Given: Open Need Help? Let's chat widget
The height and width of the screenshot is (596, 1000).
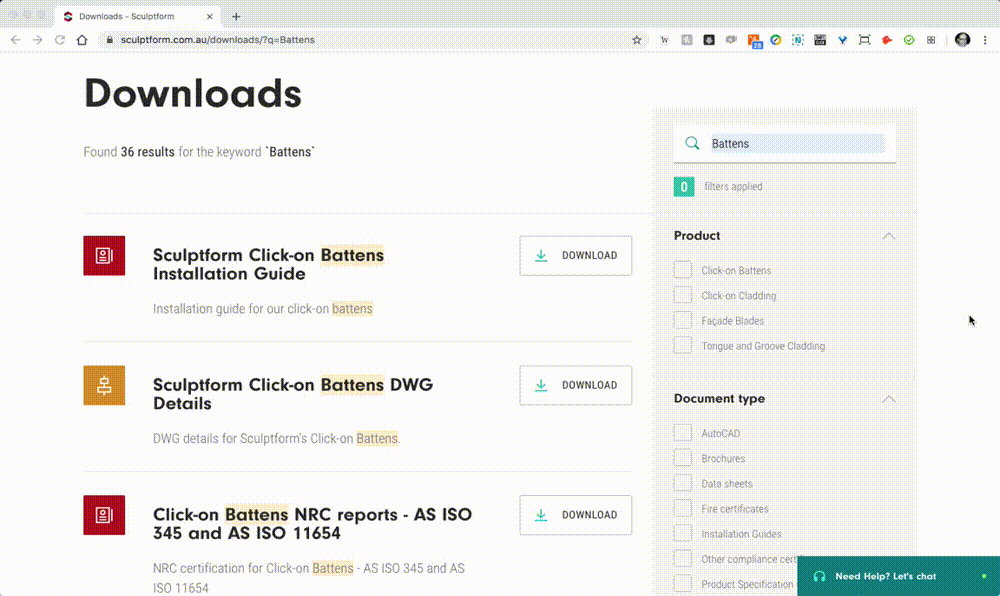Looking at the screenshot, I should pos(898,576).
